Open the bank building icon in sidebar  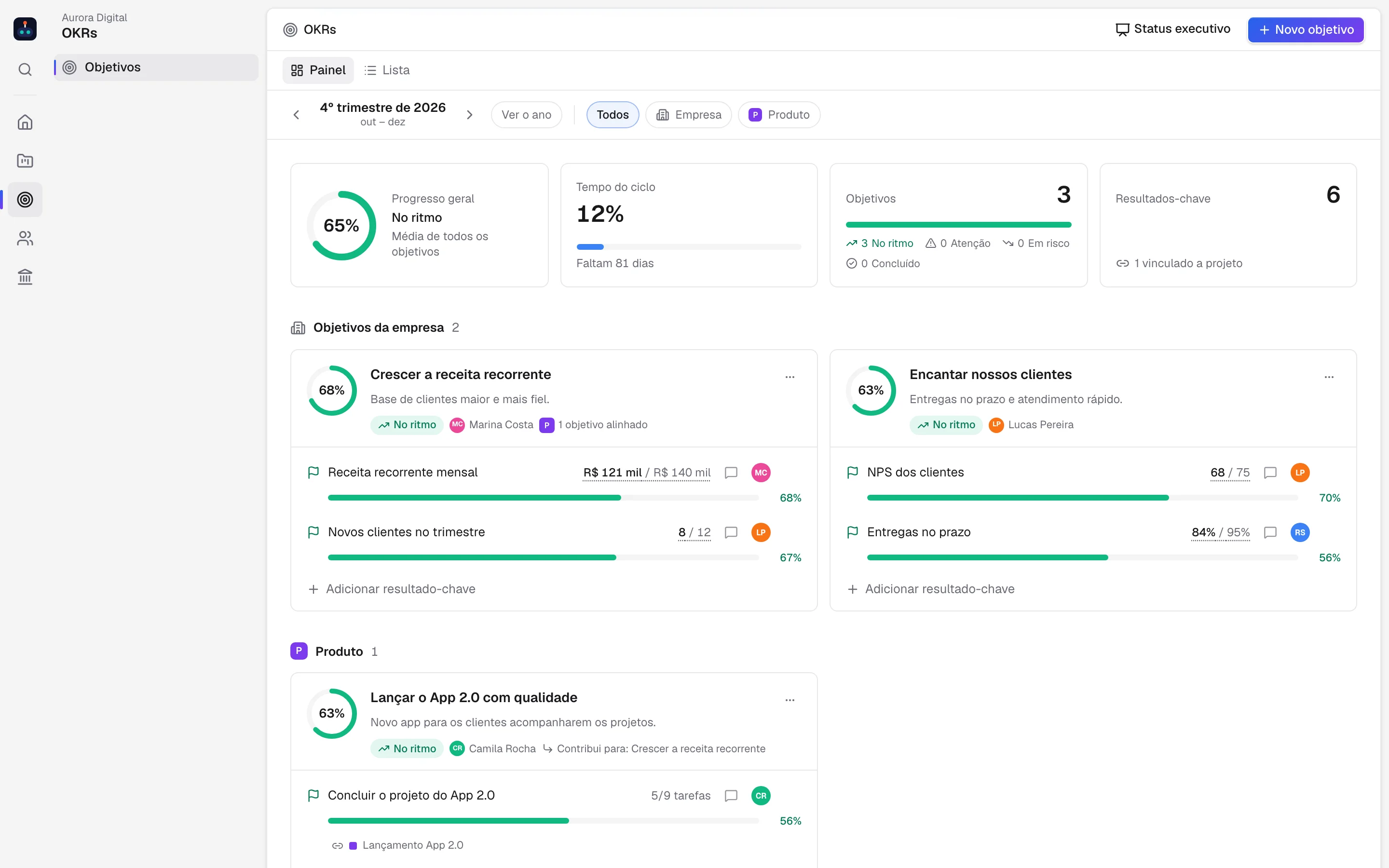(25, 277)
